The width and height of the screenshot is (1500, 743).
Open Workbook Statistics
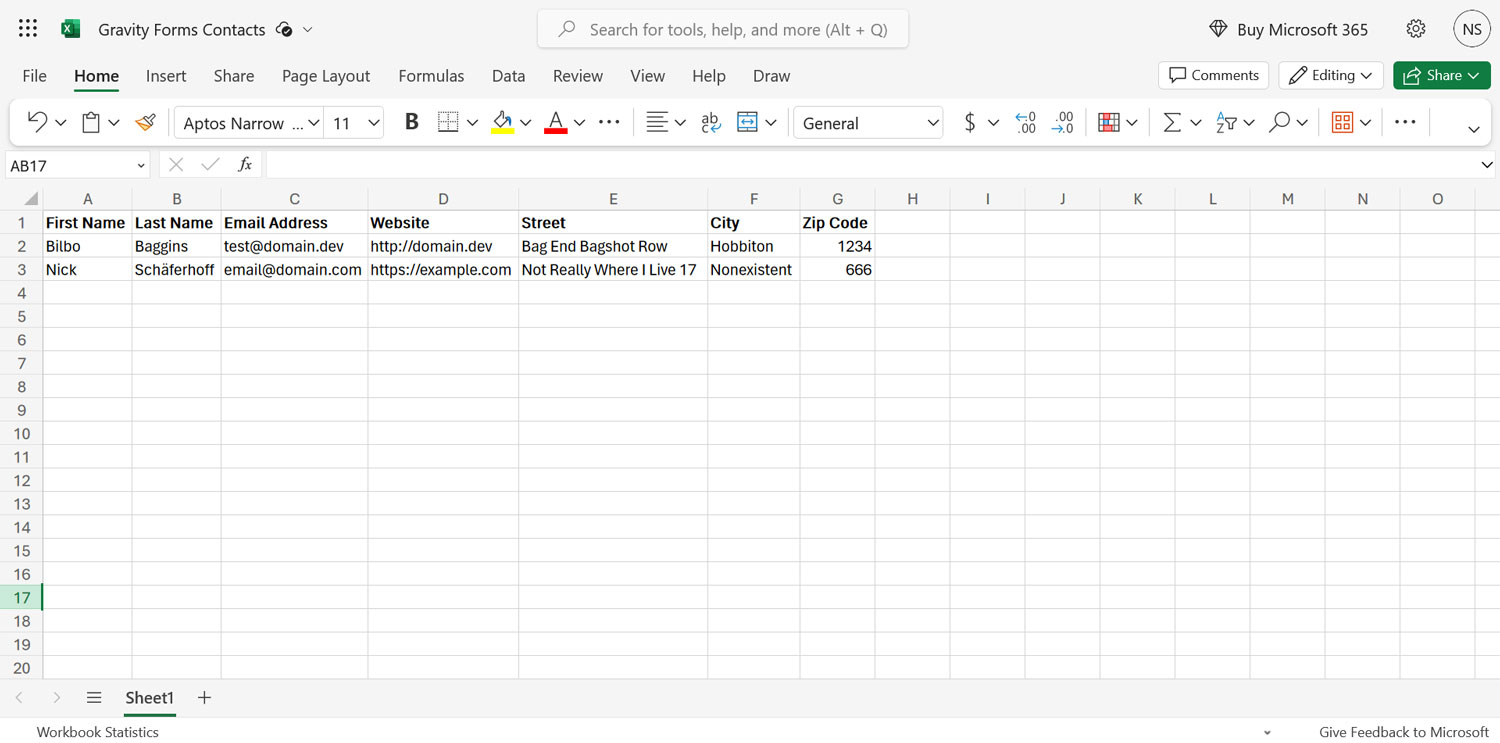[98, 732]
